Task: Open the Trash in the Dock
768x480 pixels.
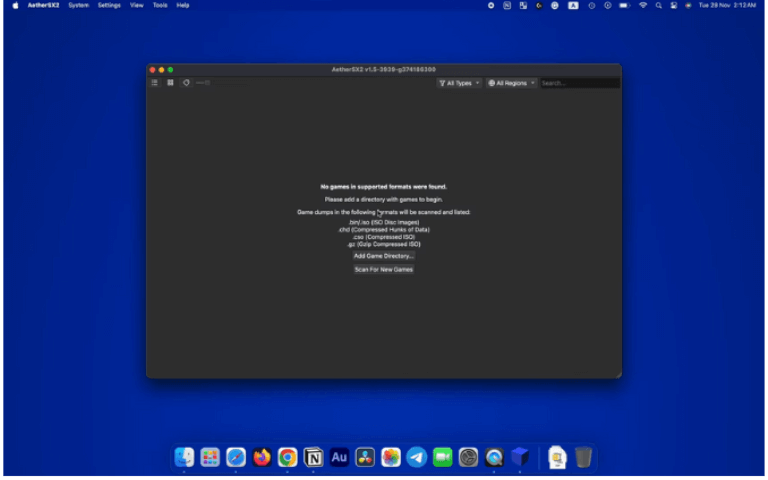Action: click(583, 457)
